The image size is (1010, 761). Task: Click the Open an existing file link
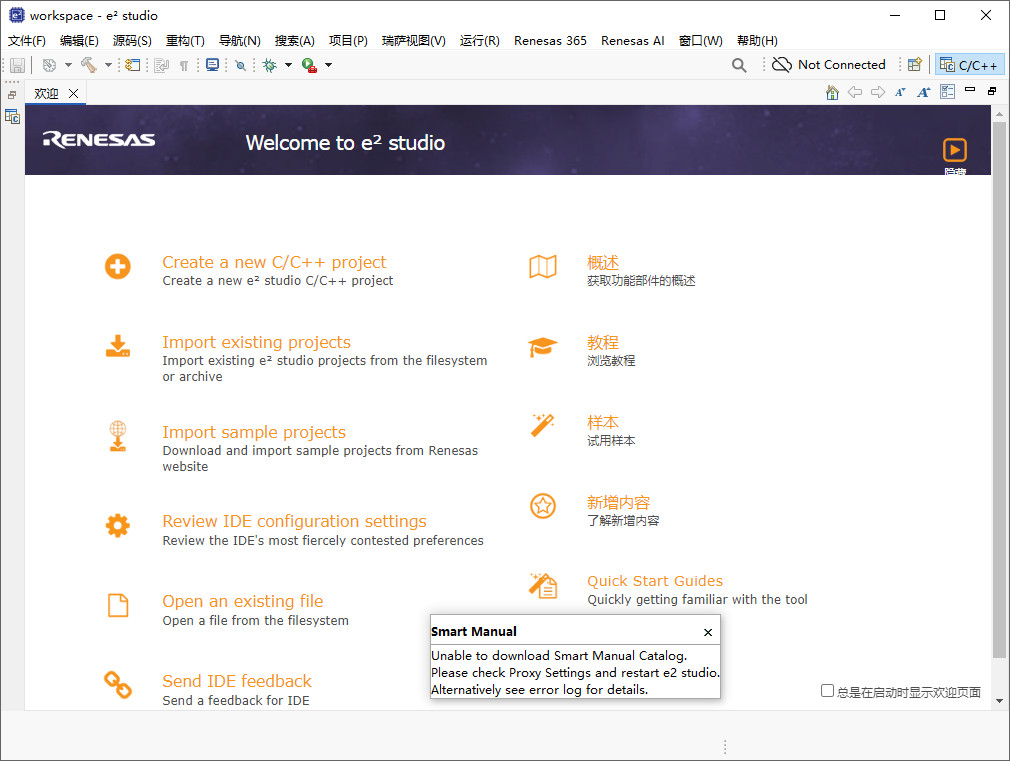click(x=243, y=601)
